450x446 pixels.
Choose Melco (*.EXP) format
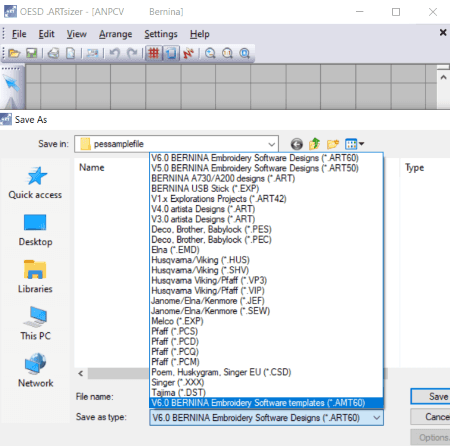tap(266, 321)
